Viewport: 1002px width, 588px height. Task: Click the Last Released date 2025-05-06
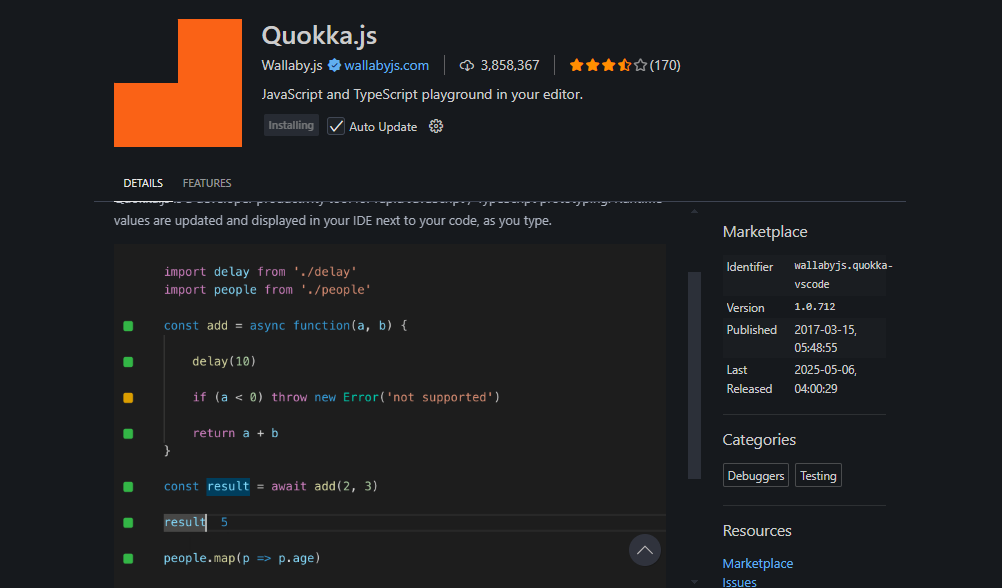(826, 379)
